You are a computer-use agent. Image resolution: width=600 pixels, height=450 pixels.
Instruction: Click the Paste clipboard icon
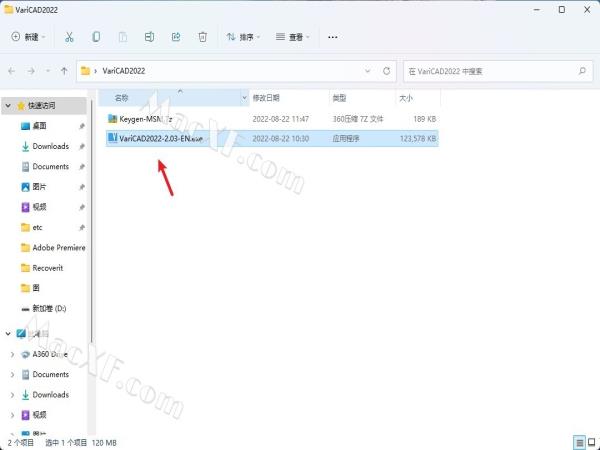123,37
